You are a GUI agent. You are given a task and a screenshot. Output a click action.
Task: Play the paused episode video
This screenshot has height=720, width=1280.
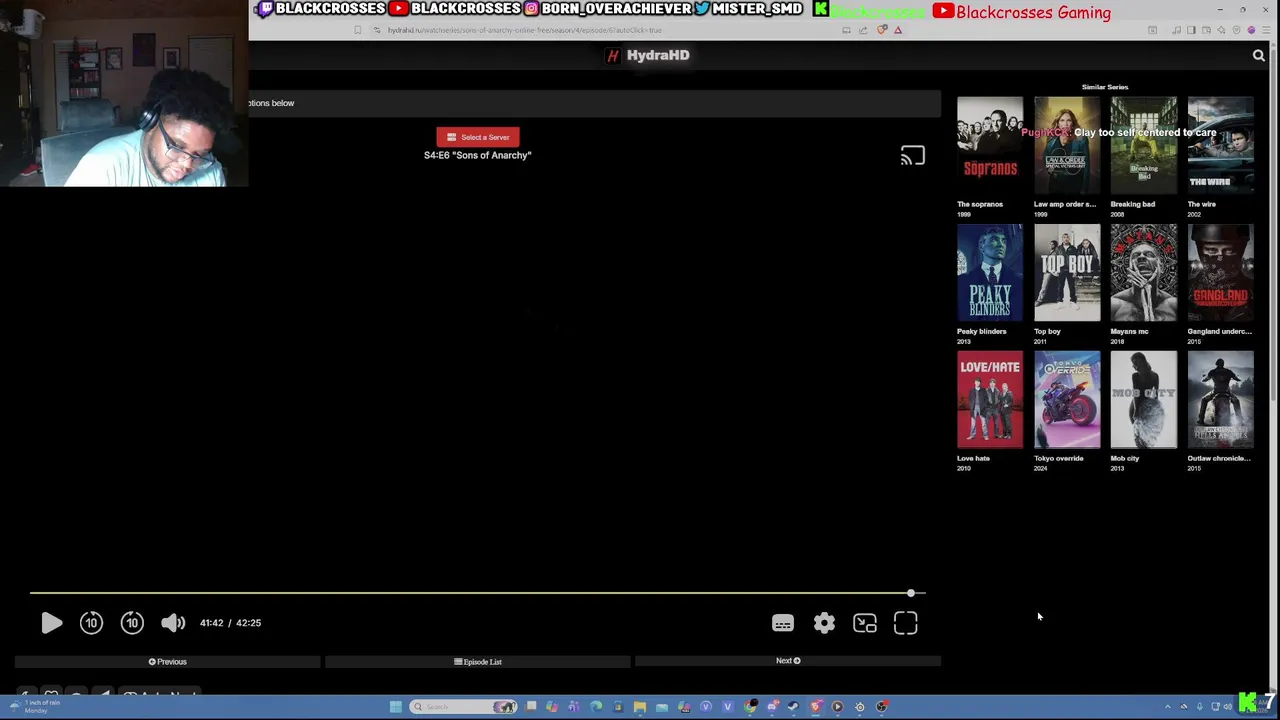pyautogui.click(x=51, y=623)
